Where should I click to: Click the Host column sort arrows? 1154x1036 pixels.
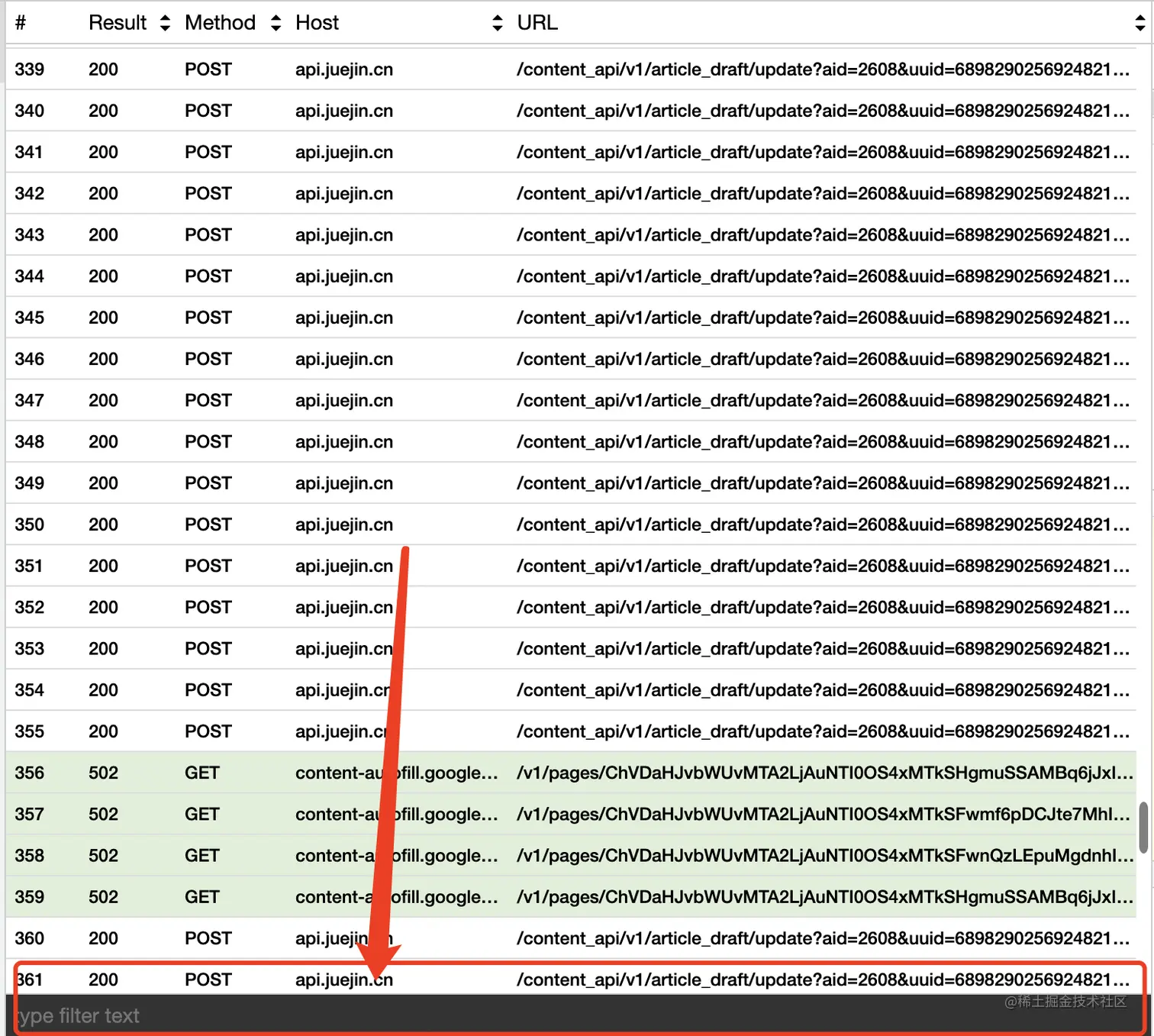point(498,23)
